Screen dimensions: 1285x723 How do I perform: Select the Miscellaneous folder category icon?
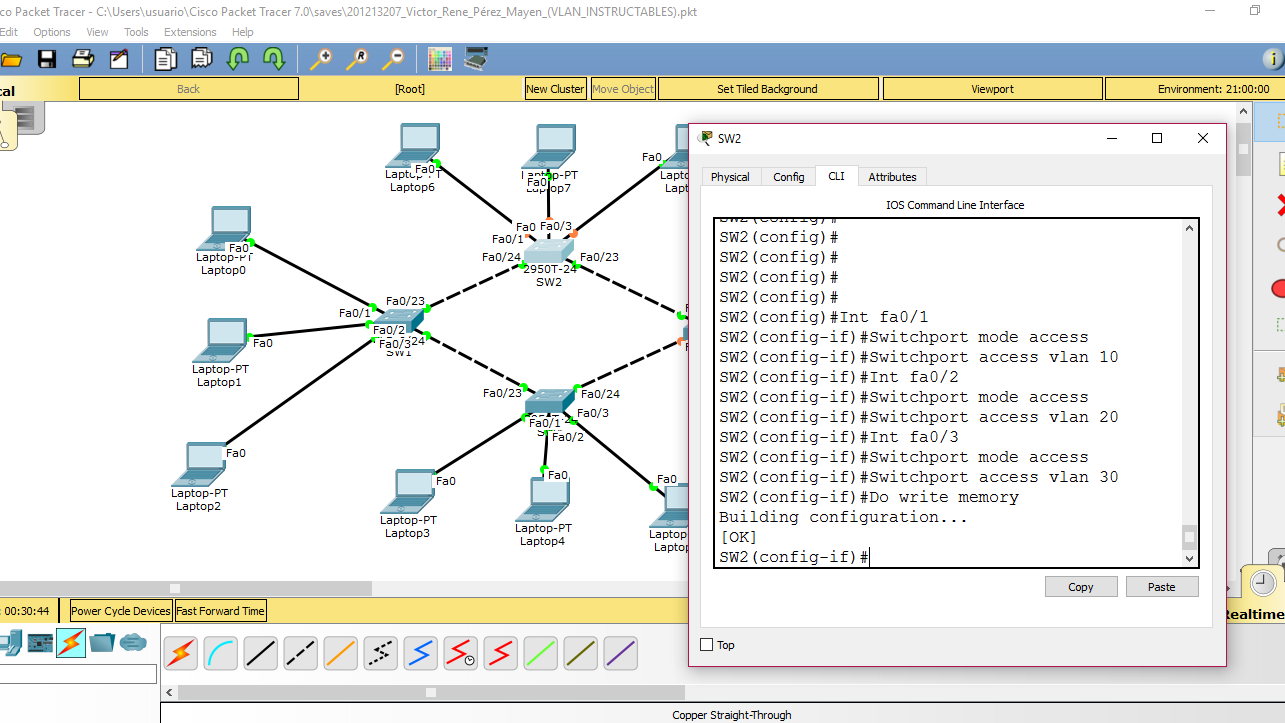(102, 642)
